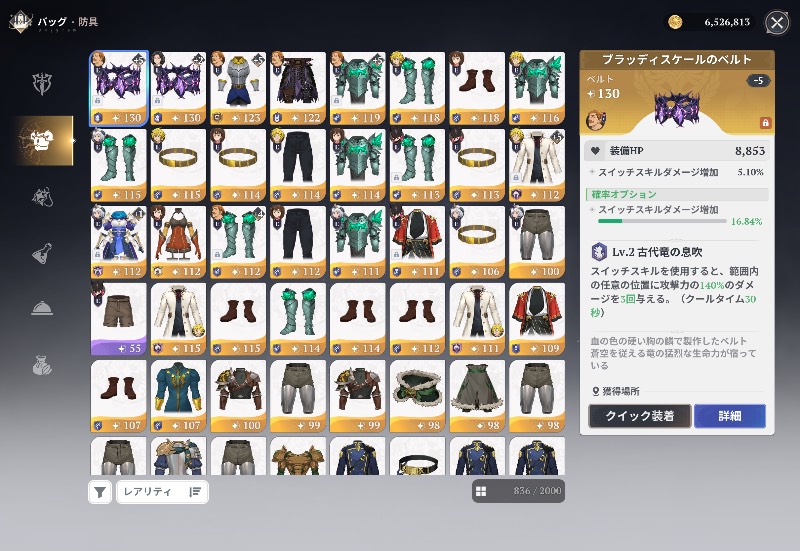Image resolution: width=800 pixels, height=551 pixels.
Task: Select the green boots rated +113
Action: tap(417, 165)
